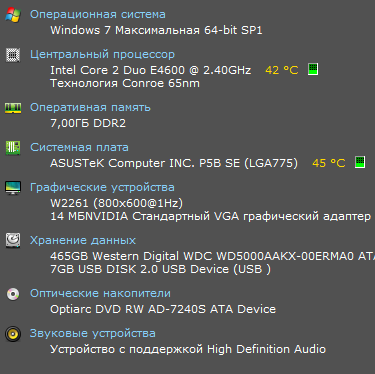Open the Звуковые устройства section link

pos(93,333)
